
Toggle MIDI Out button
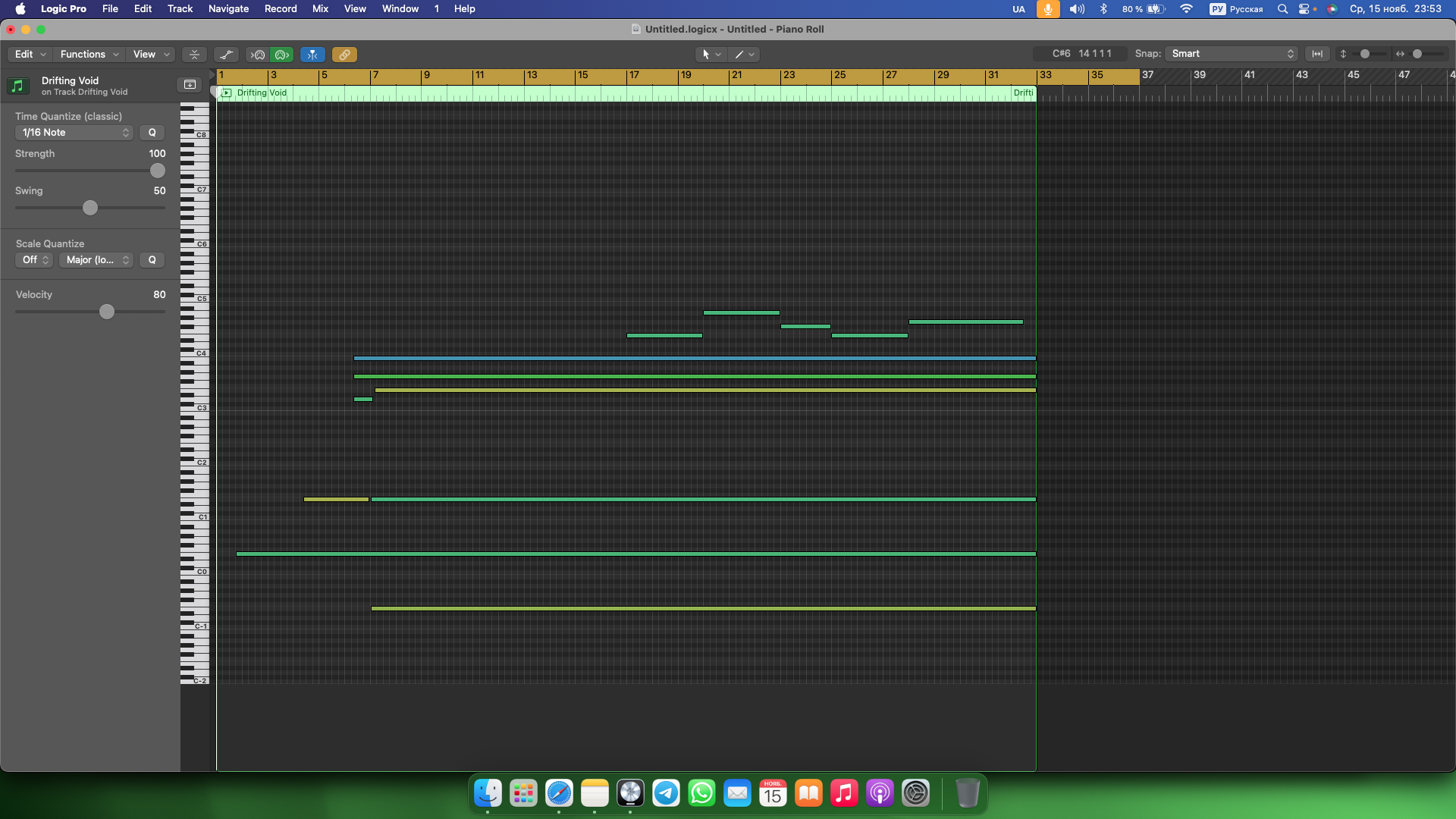pos(283,55)
